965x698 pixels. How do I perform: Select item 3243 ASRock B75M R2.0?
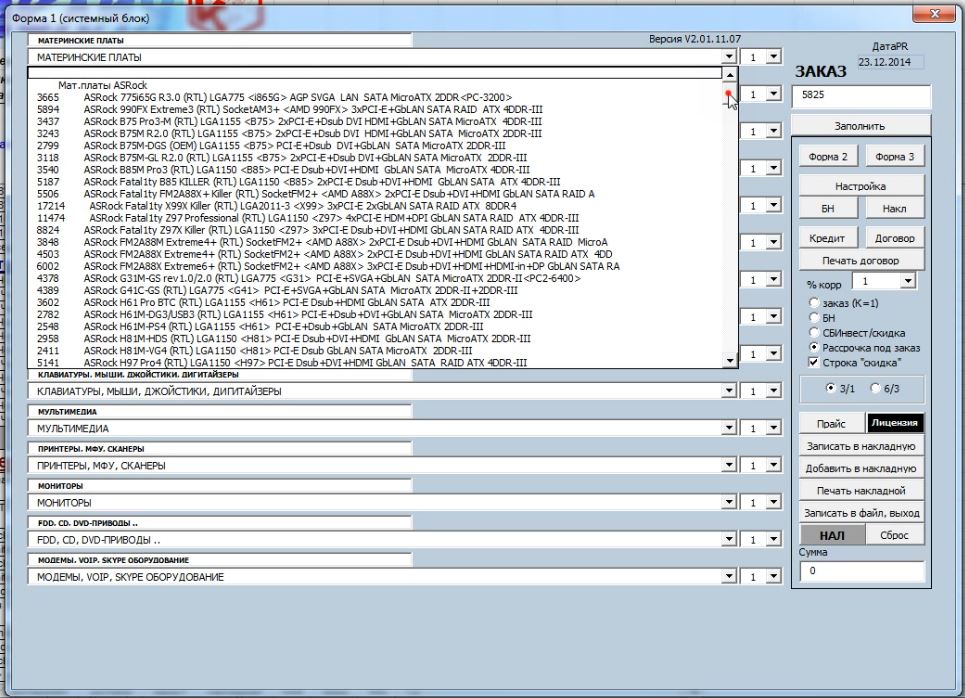tap(374, 134)
